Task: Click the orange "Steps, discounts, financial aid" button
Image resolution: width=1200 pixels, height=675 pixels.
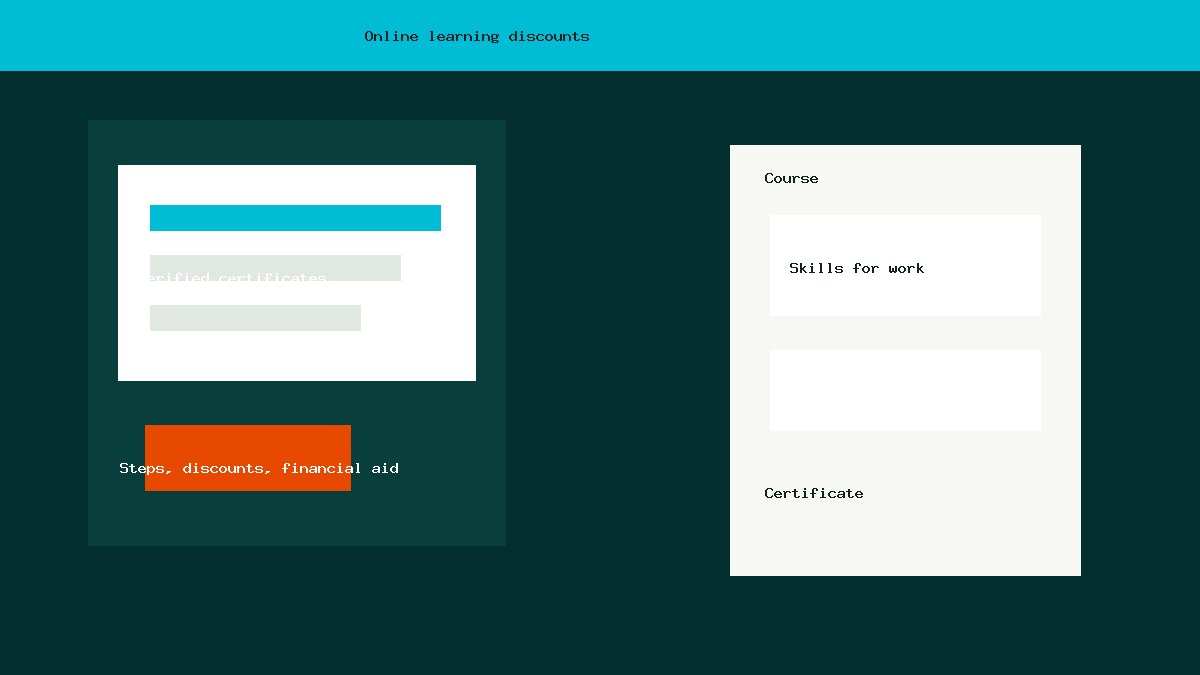Action: click(x=248, y=458)
